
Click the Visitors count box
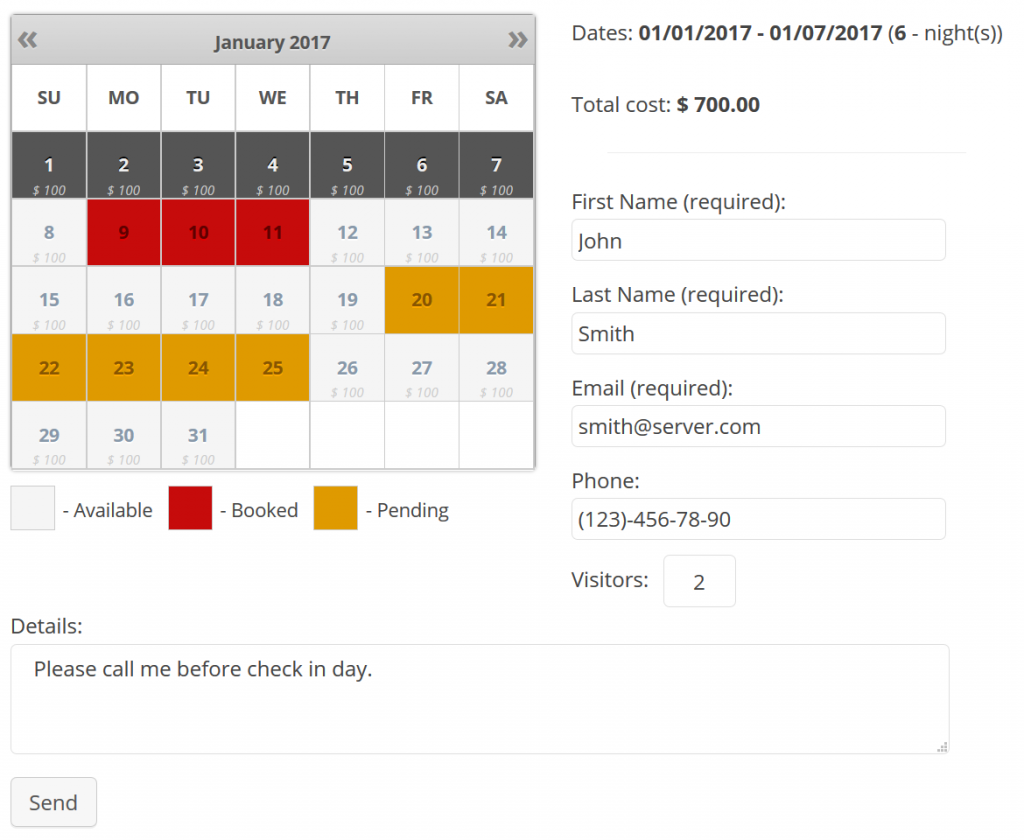click(x=699, y=581)
